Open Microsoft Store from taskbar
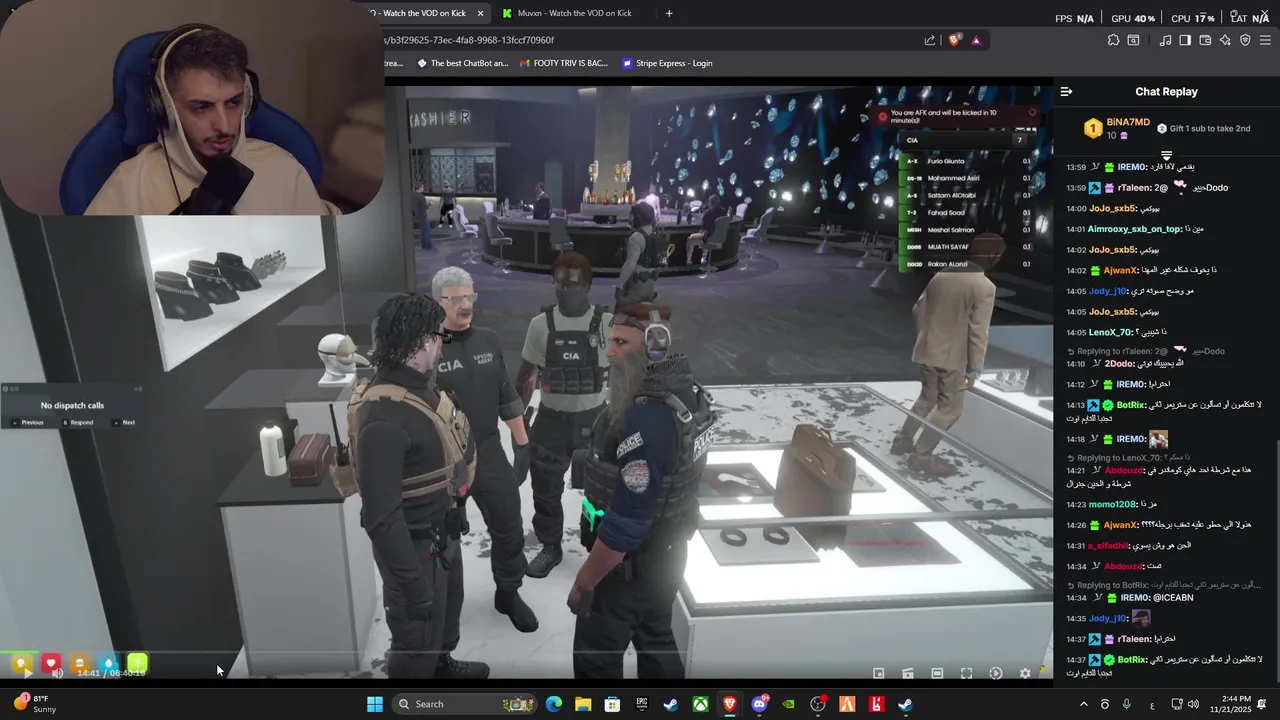This screenshot has height=720, width=1280. (612, 704)
